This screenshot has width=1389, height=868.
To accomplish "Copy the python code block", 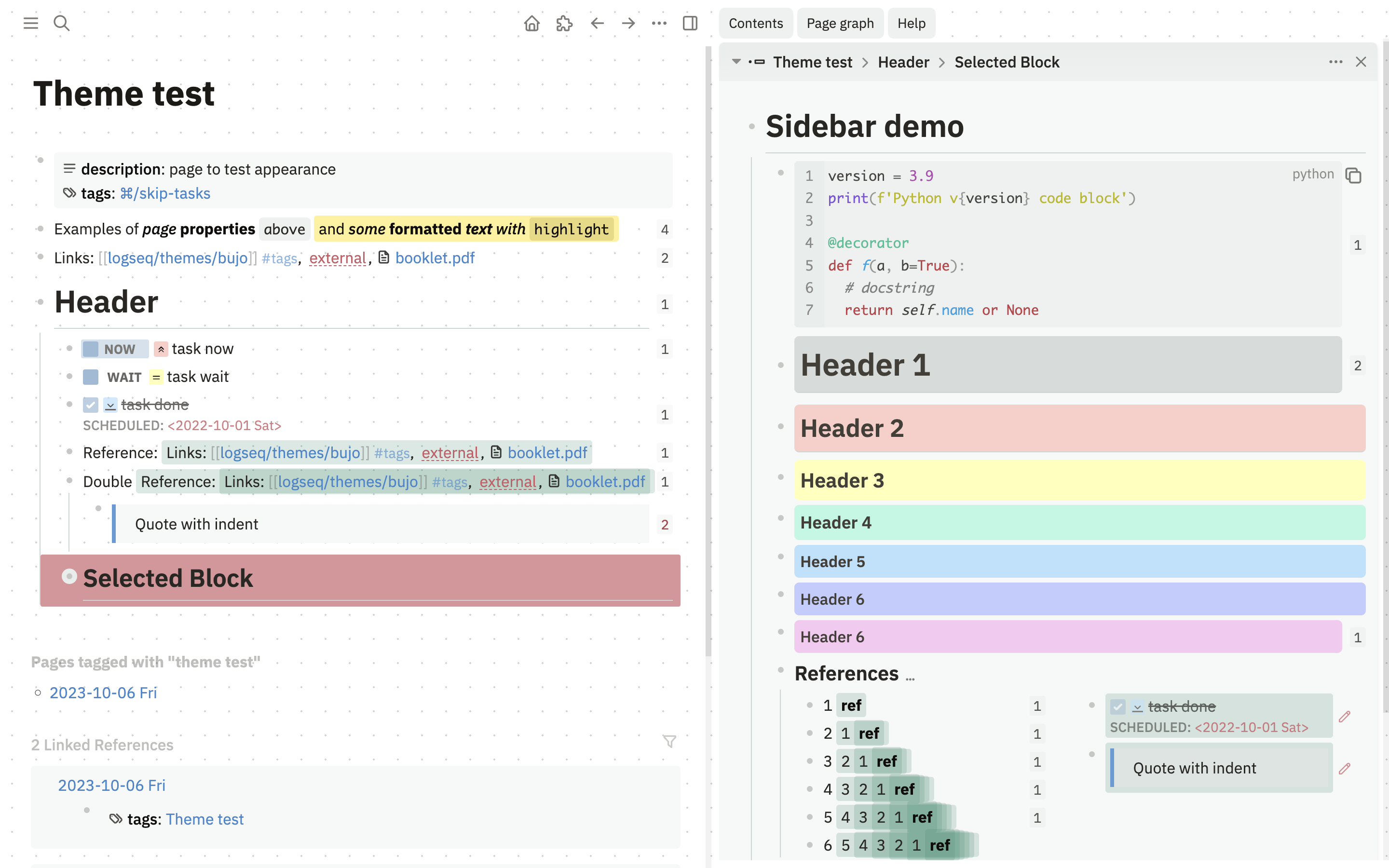I will [1353, 176].
